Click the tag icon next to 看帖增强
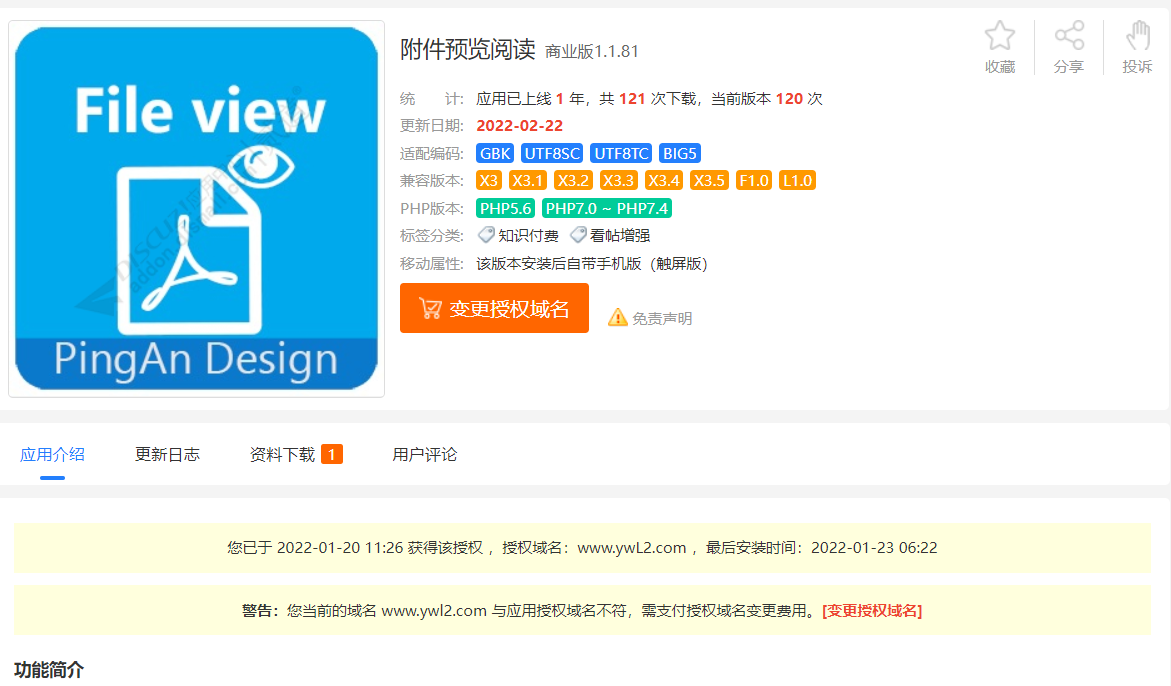1171x686 pixels. [578, 236]
